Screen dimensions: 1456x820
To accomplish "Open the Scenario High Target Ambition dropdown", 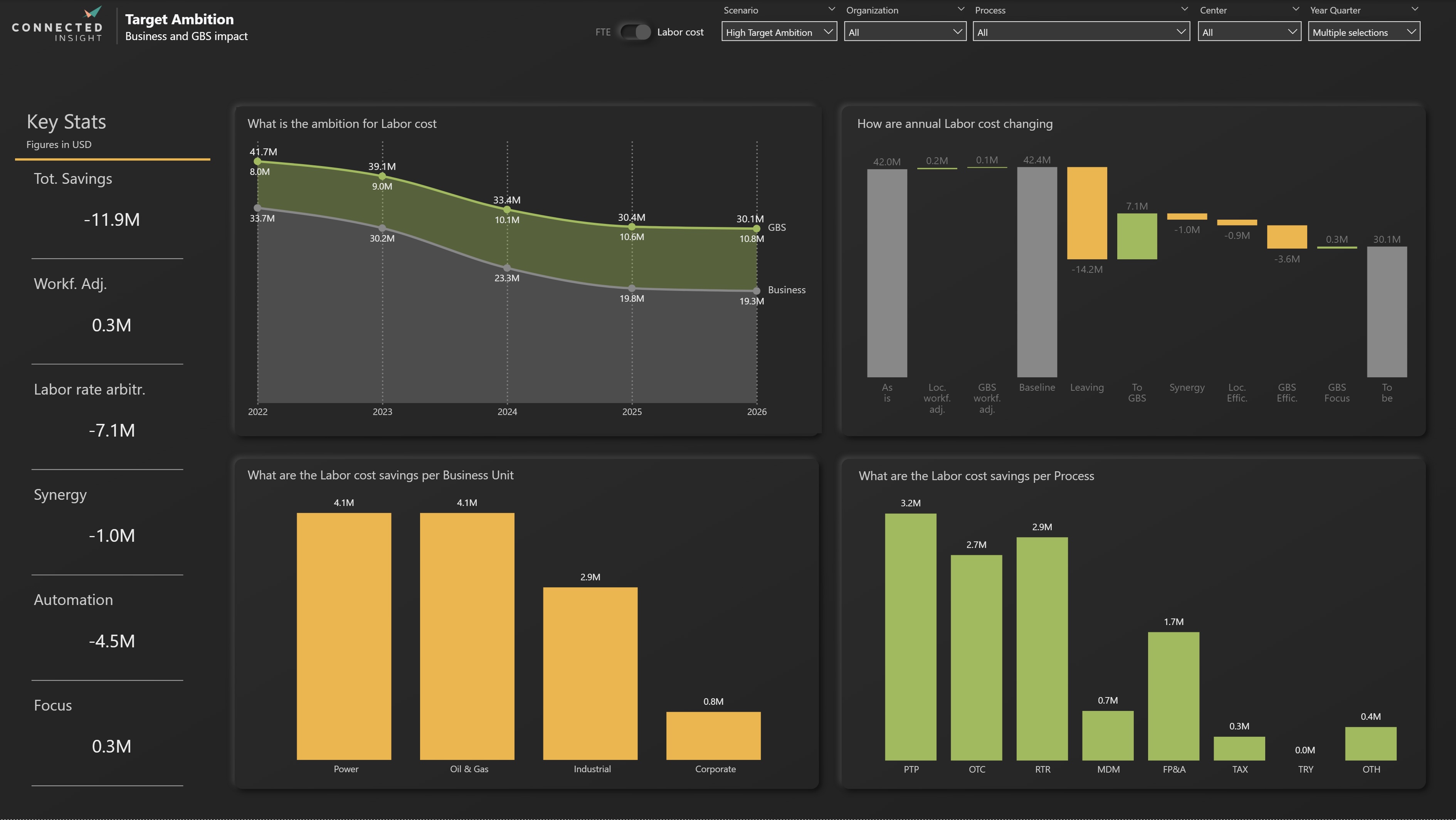I will [778, 32].
